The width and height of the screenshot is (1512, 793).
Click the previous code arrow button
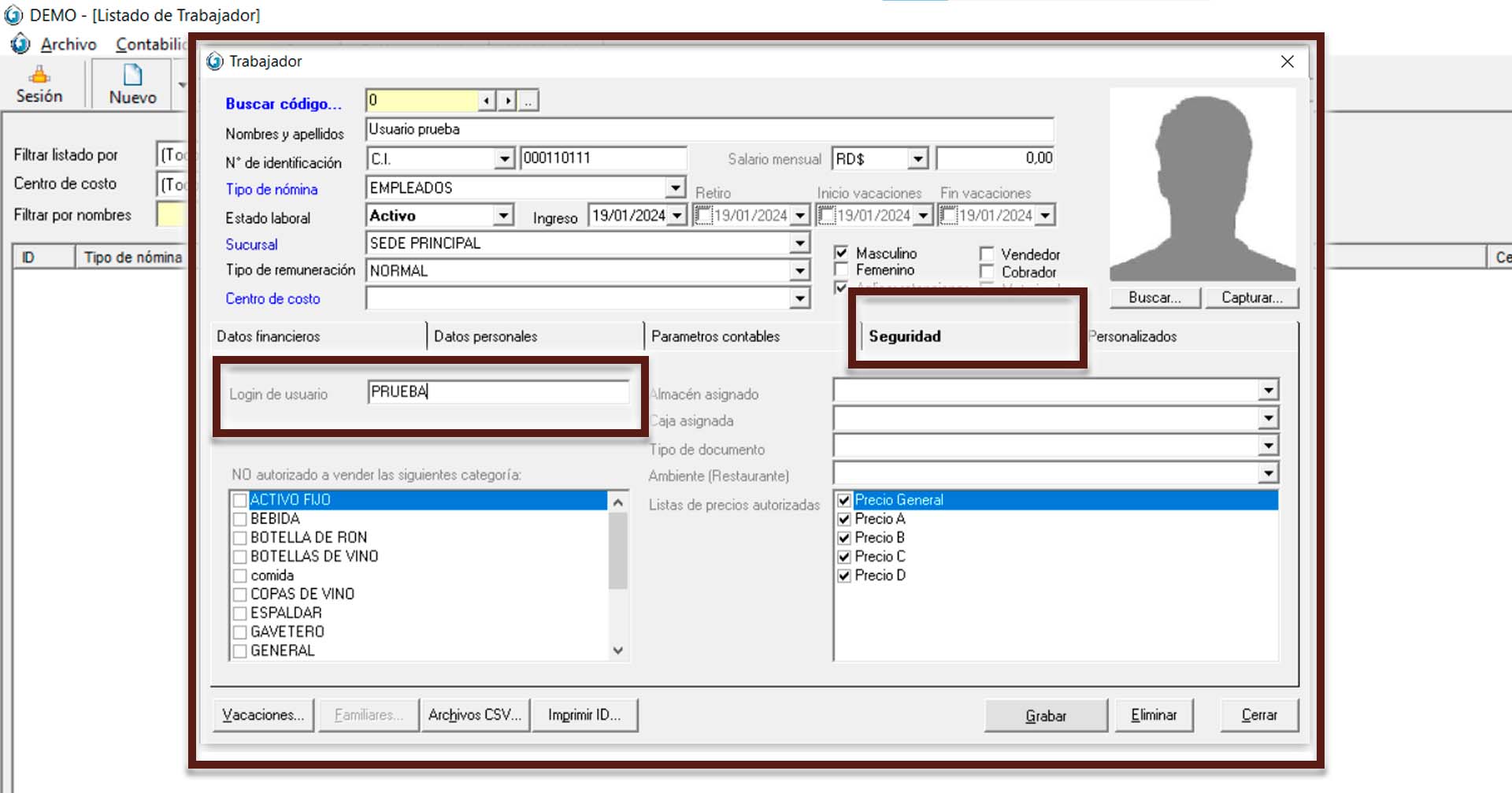click(487, 101)
